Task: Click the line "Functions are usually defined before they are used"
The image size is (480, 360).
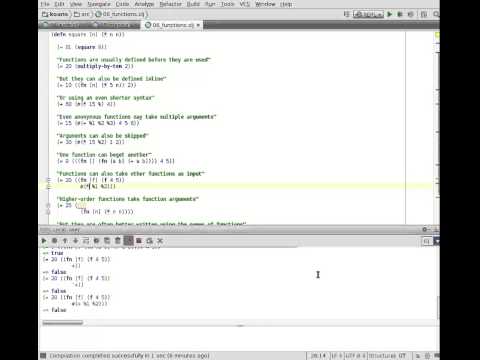Action: pyautogui.click(x=134, y=60)
